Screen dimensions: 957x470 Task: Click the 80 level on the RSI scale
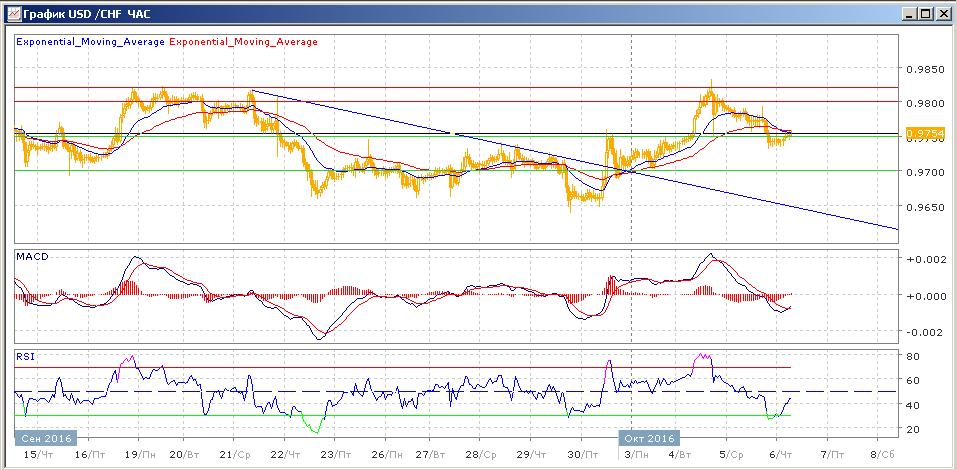(x=913, y=356)
